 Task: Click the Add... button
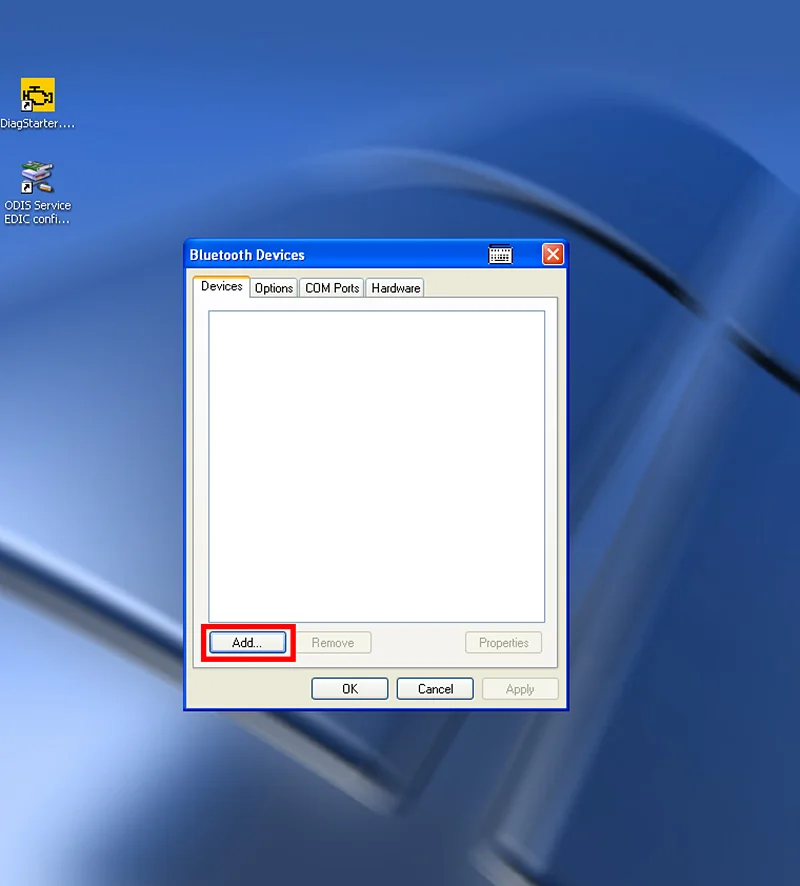[247, 642]
